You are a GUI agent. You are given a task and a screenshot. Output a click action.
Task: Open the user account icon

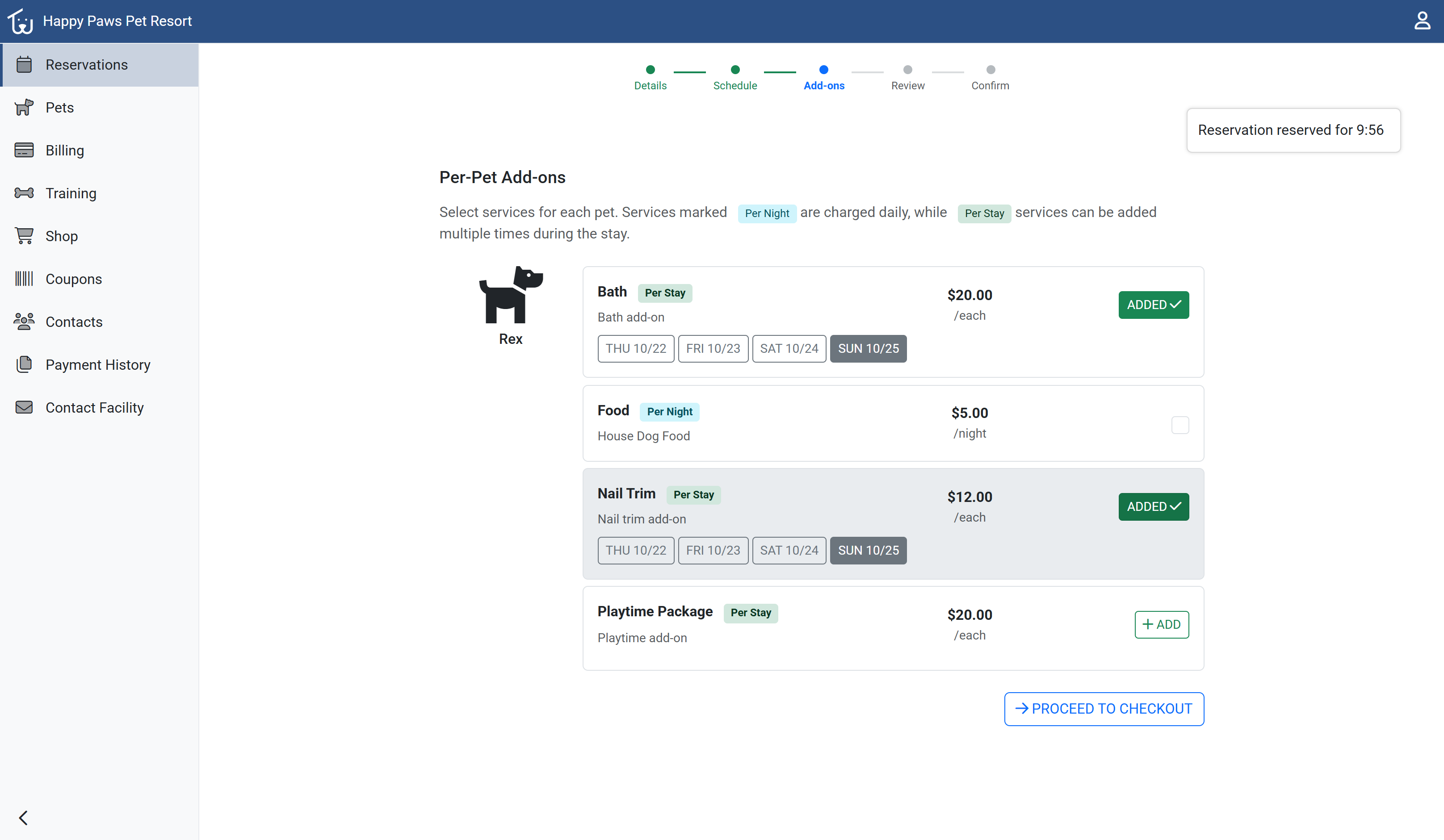point(1422,21)
